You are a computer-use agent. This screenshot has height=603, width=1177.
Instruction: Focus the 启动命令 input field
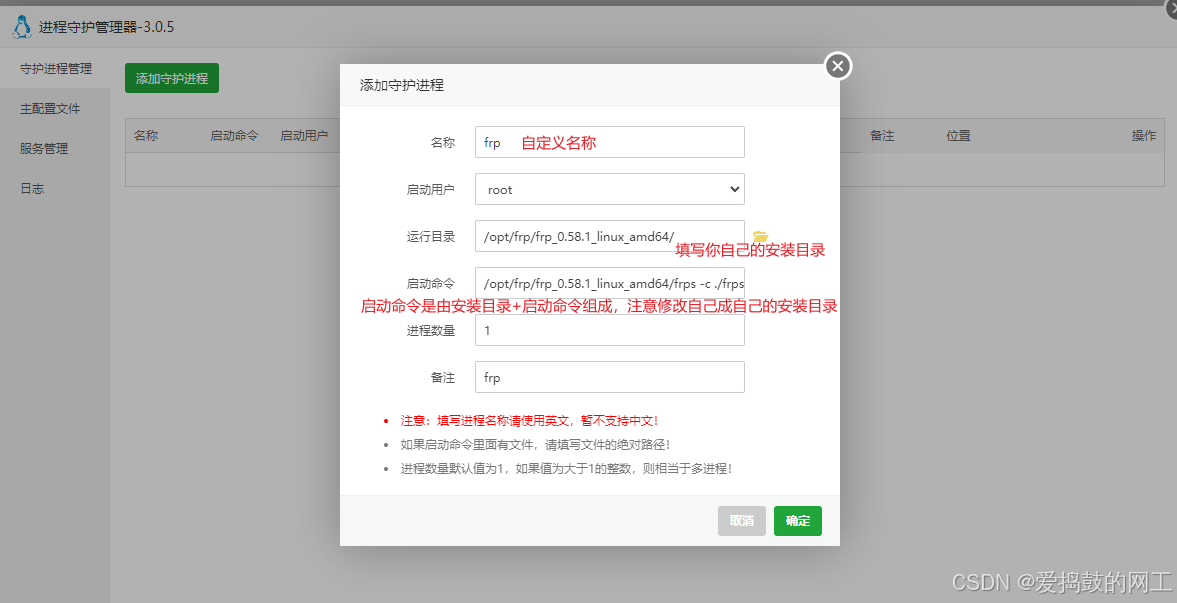(610, 283)
